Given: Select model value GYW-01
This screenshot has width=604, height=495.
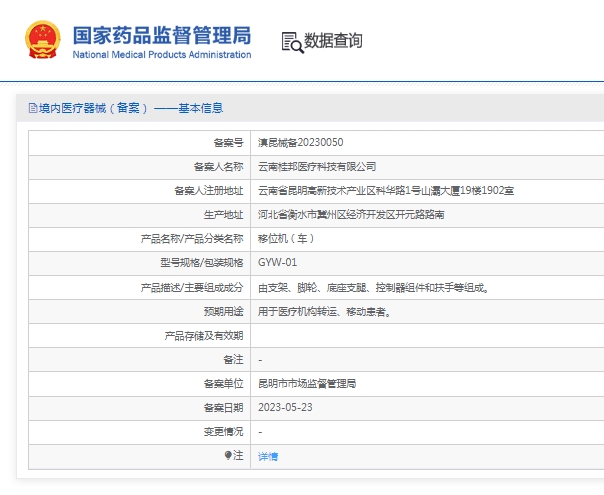Looking at the screenshot, I should point(277,263).
